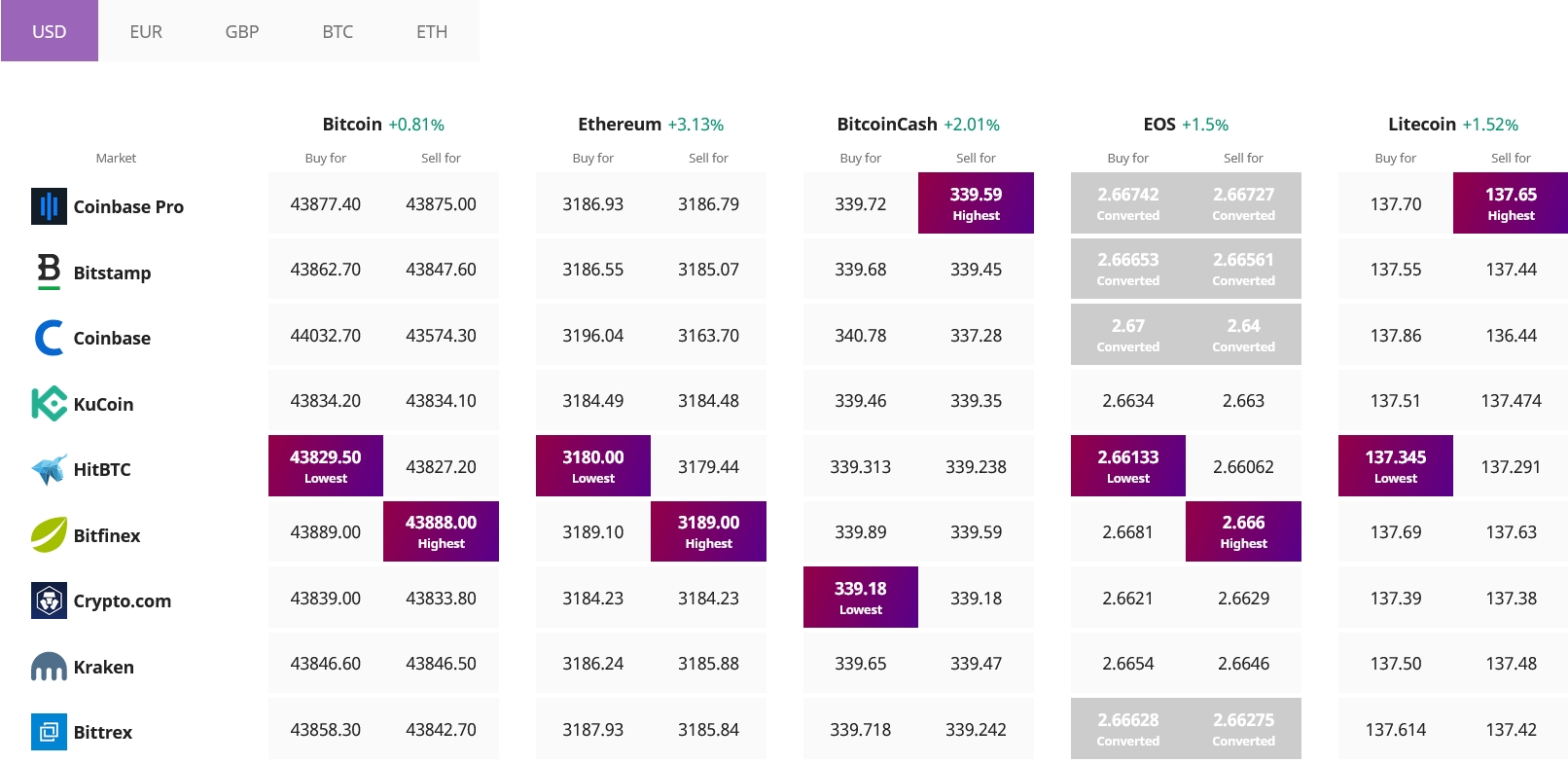Click Bittrex Ethereum buy price 3187.93

593,729
